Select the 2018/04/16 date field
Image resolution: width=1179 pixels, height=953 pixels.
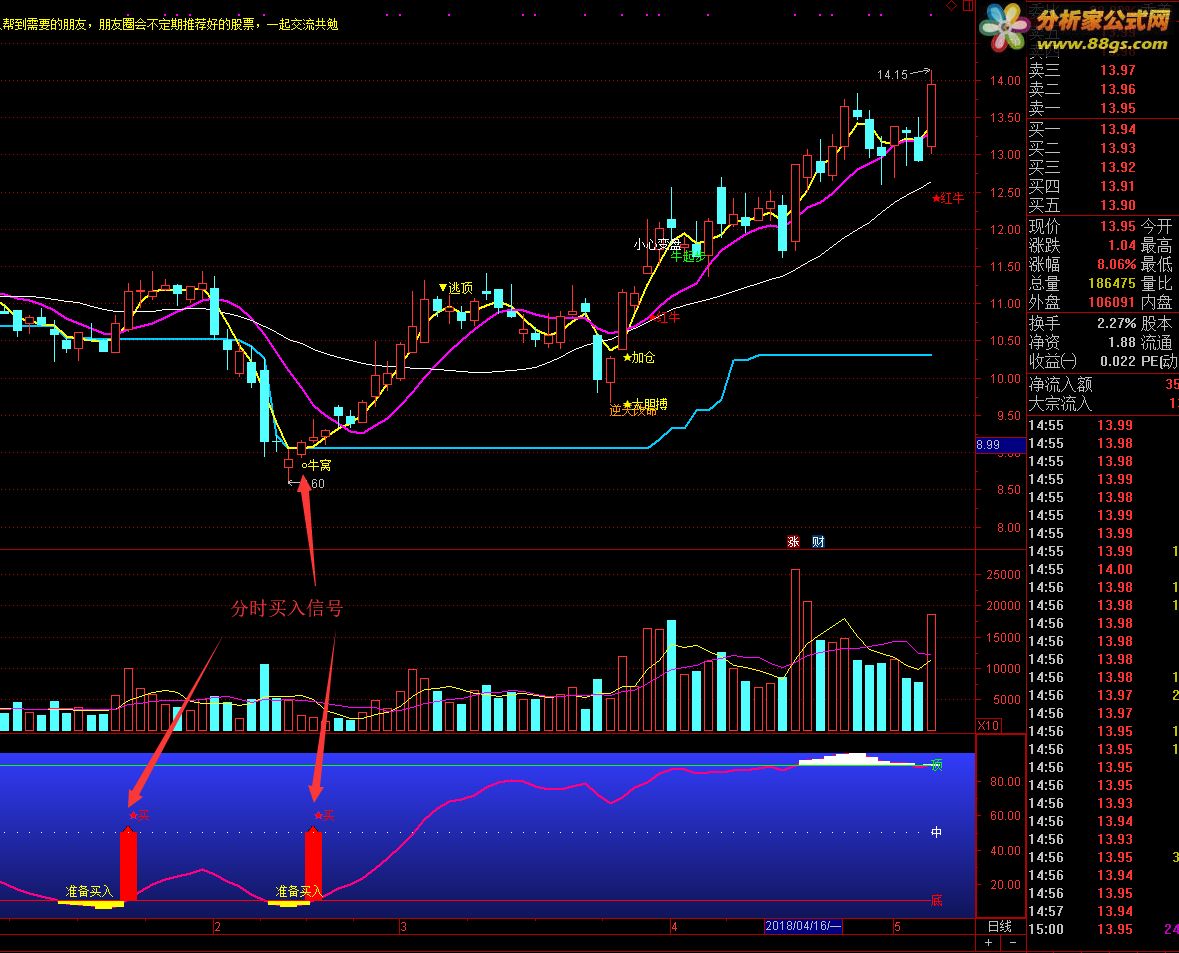point(803,926)
